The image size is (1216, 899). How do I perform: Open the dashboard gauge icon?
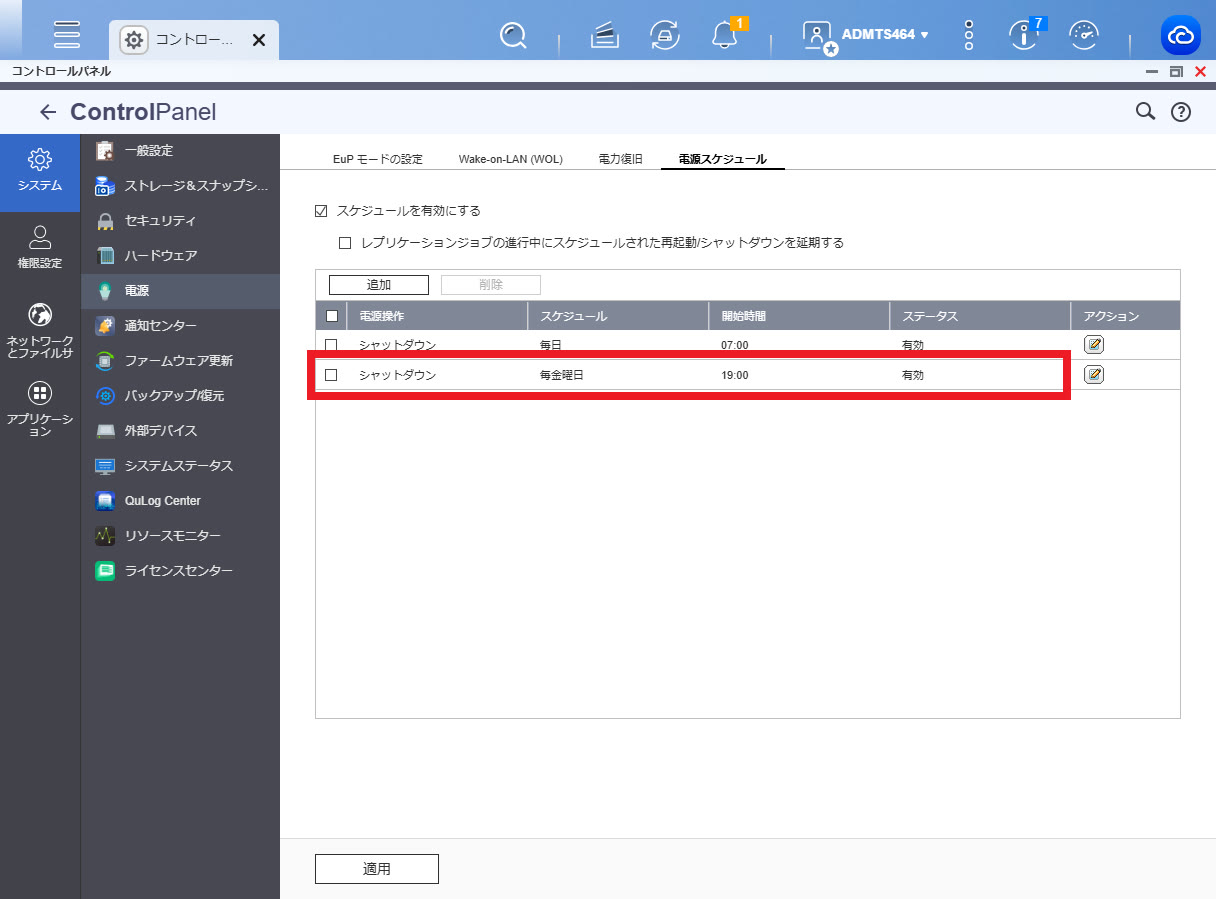[1083, 36]
